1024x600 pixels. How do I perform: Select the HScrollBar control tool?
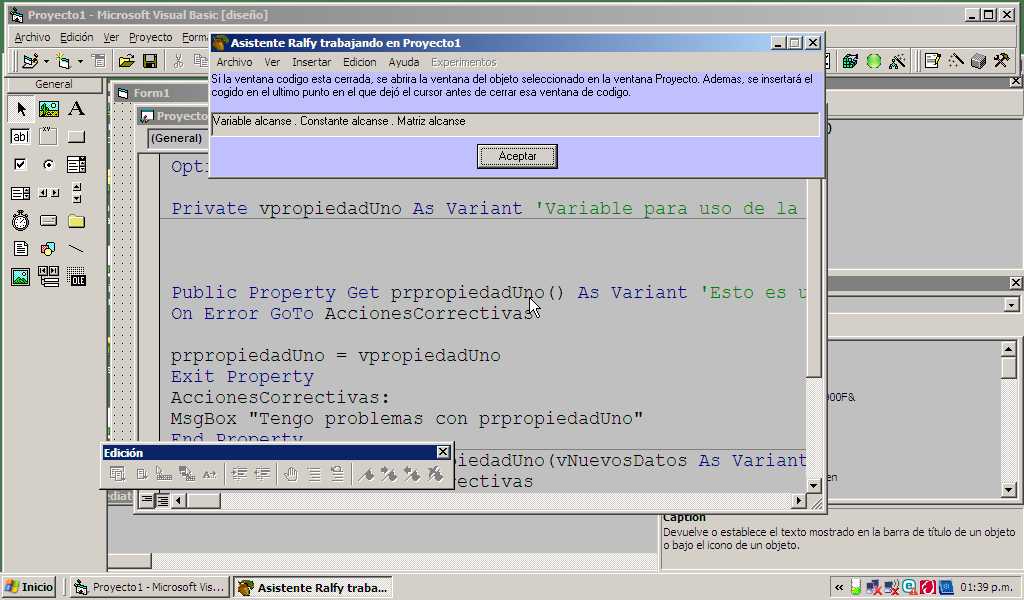pos(48,193)
